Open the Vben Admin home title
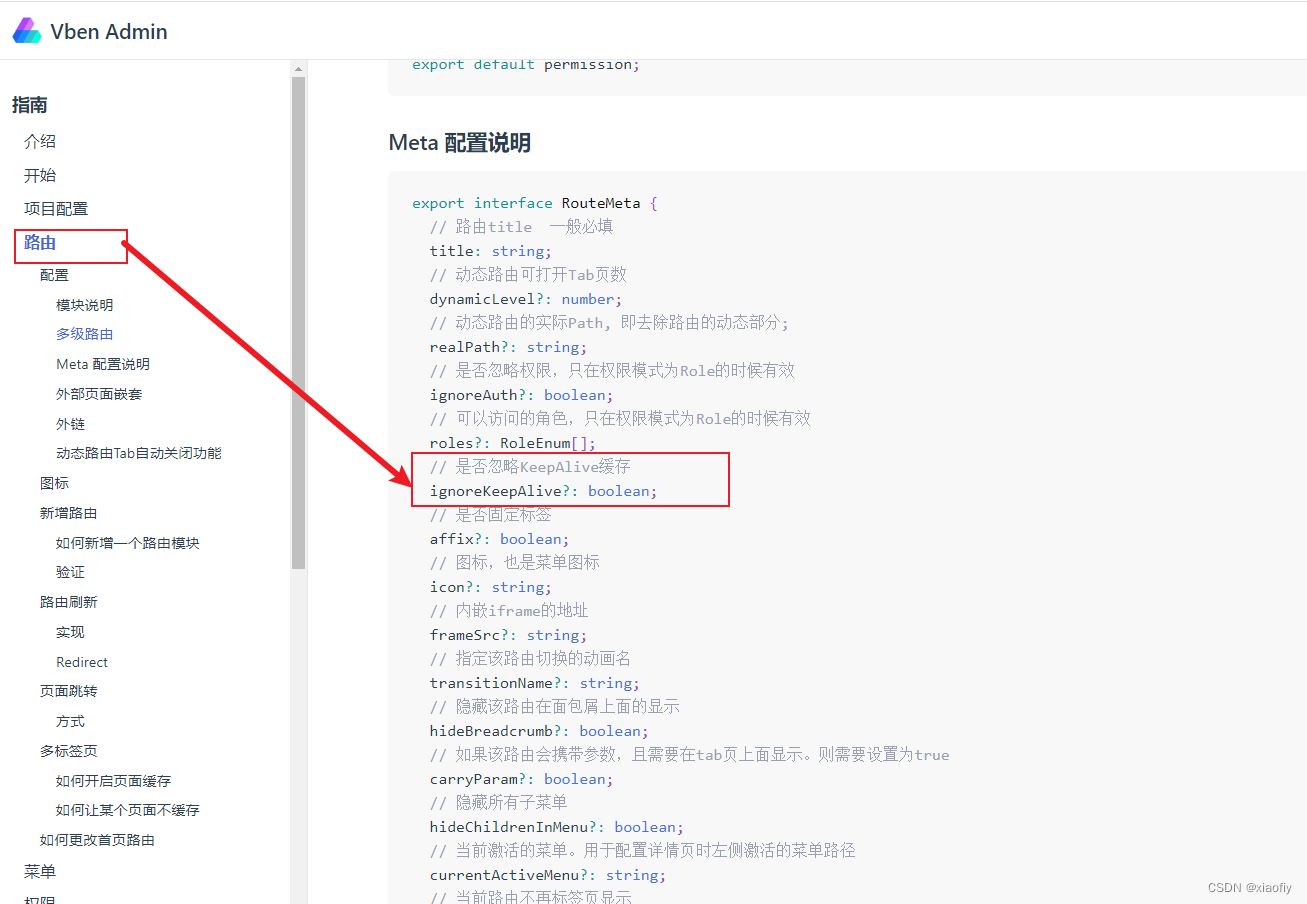Viewport: 1307px width, 904px height. [109, 32]
